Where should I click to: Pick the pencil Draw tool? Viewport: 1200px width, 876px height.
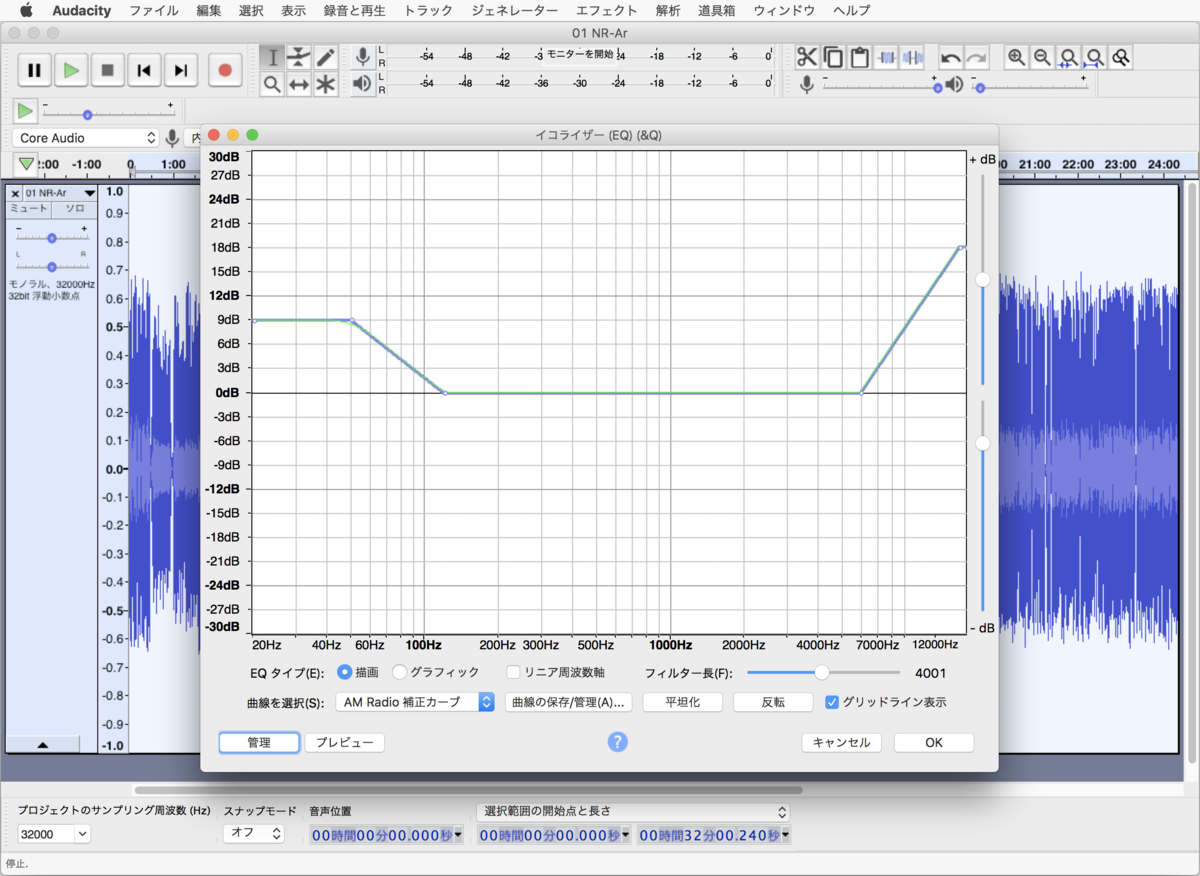pos(326,58)
